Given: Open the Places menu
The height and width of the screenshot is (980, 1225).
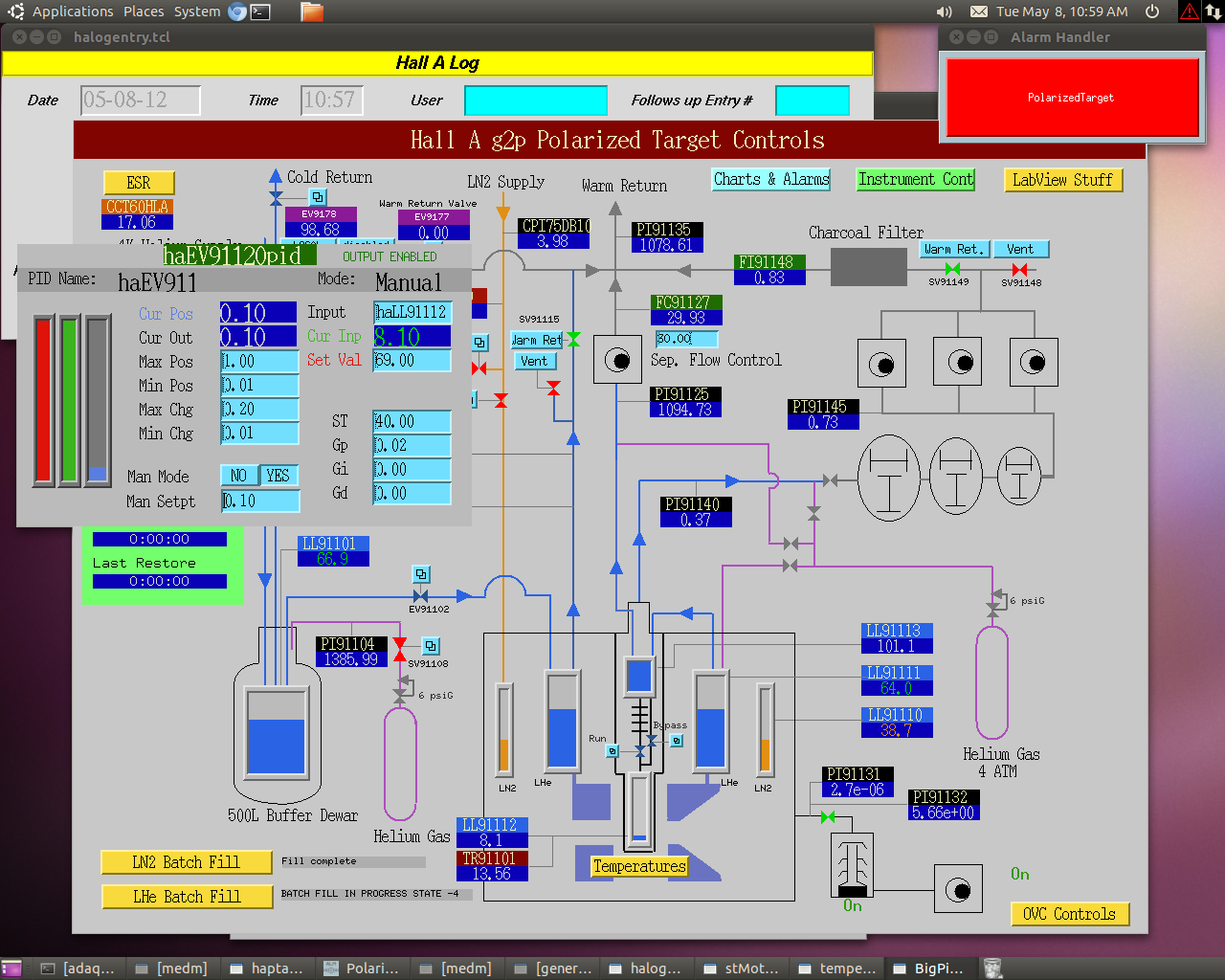Looking at the screenshot, I should click(x=144, y=11).
